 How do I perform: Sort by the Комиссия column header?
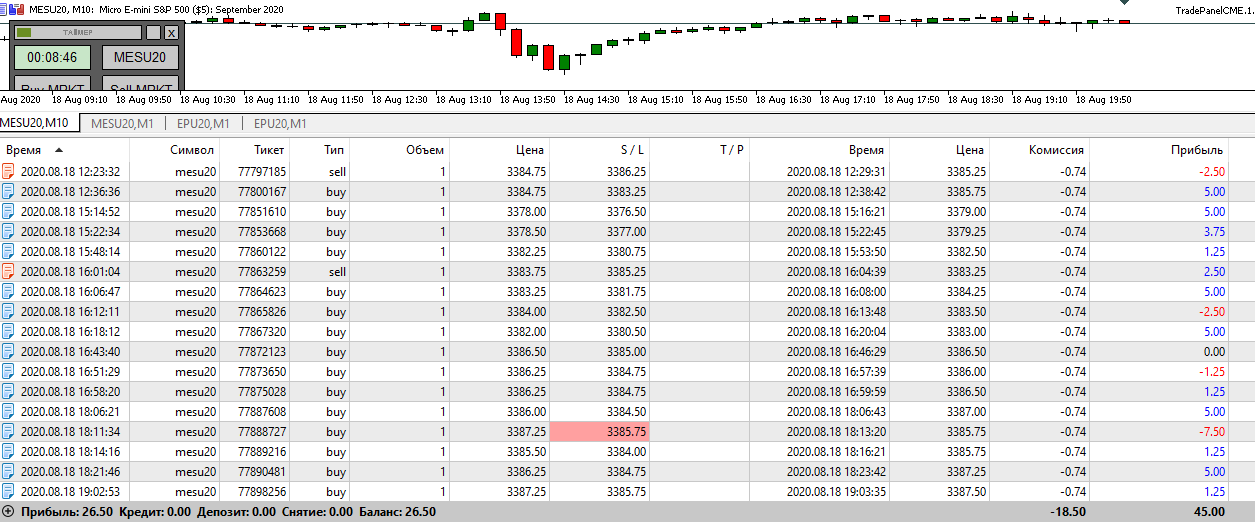pyautogui.click(x=1056, y=150)
